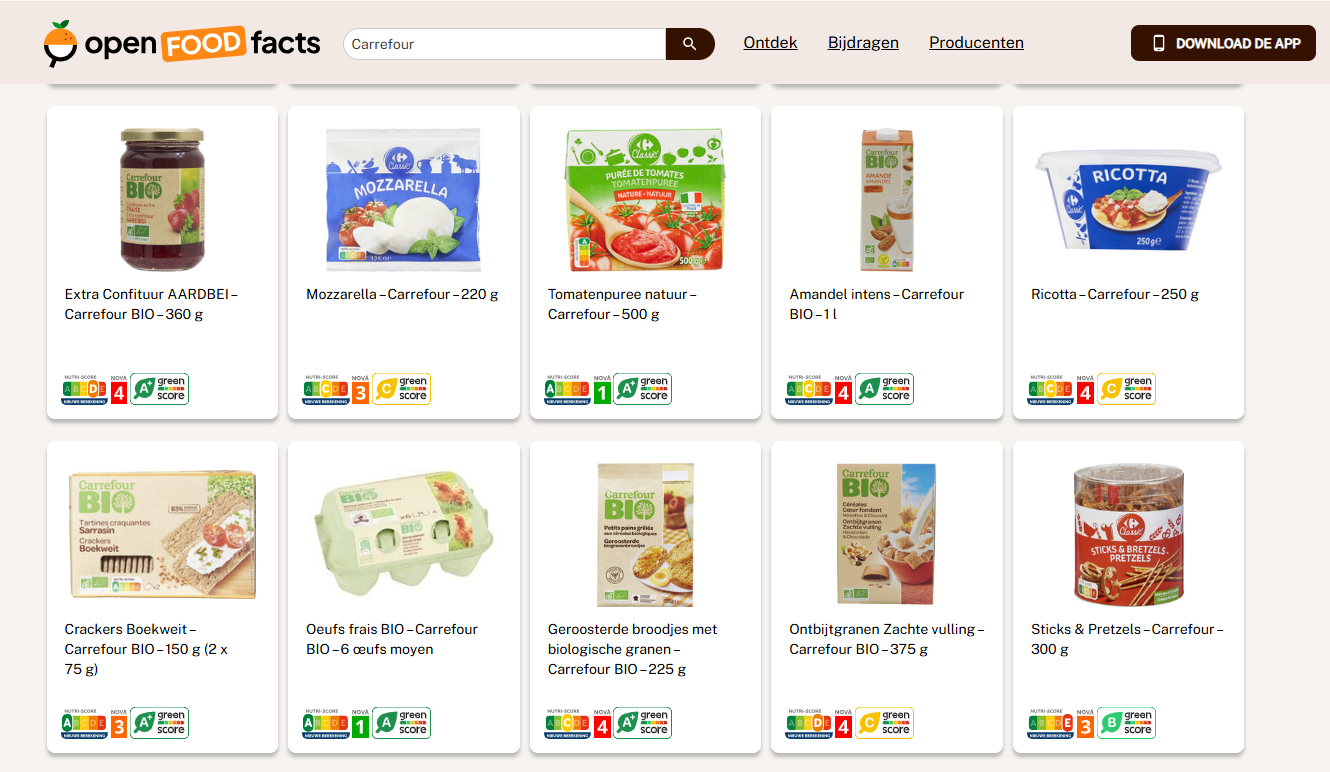Open the Bijdragen menu
1330x772 pixels.
(x=863, y=43)
